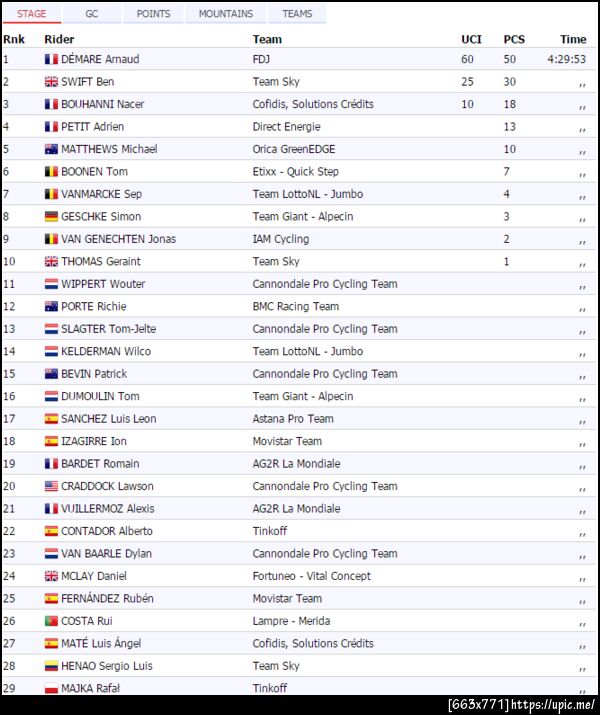
Task: Select the MOUNTAINS tab
Action: click(225, 14)
